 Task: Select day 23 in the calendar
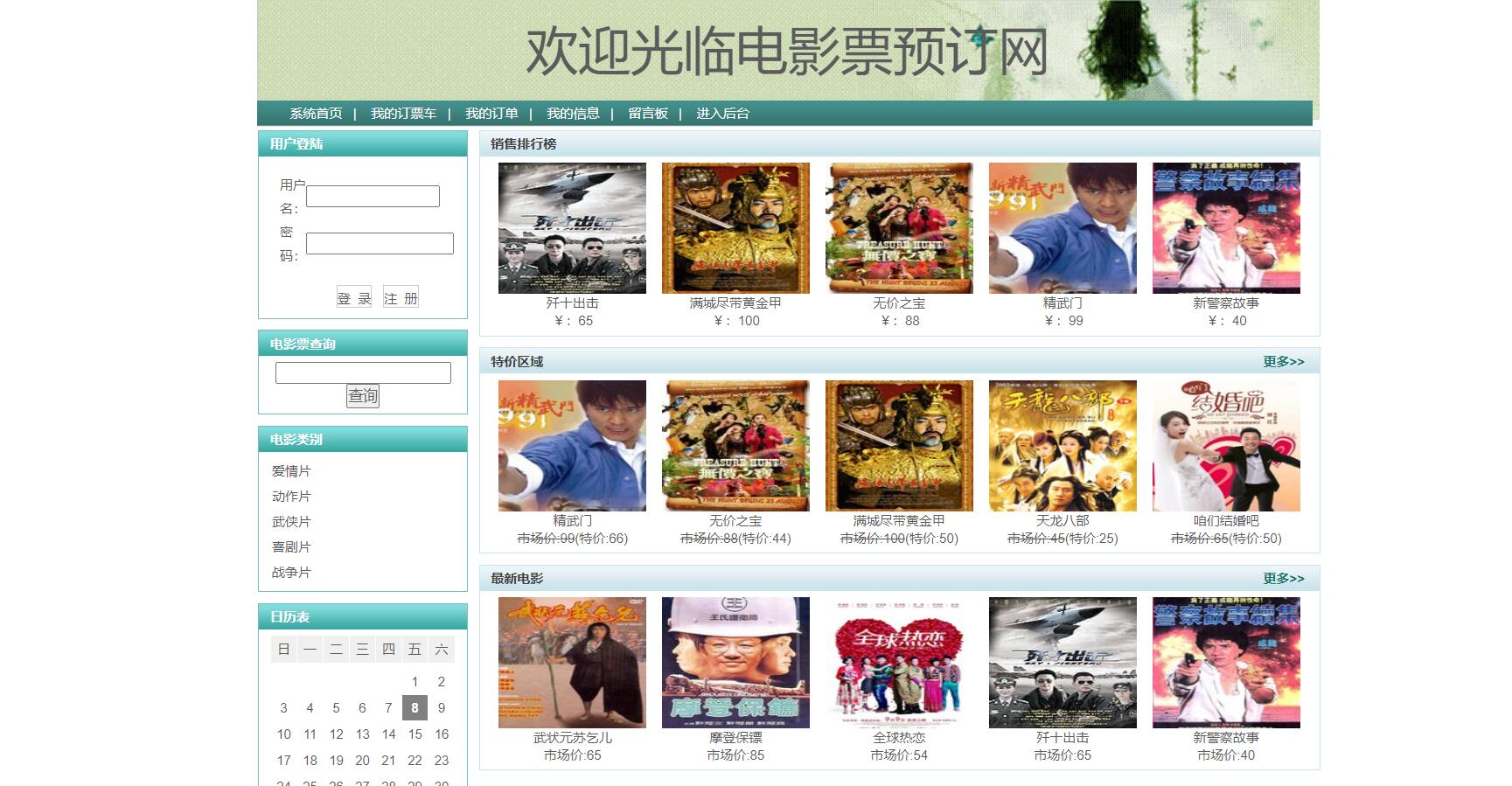click(x=442, y=761)
